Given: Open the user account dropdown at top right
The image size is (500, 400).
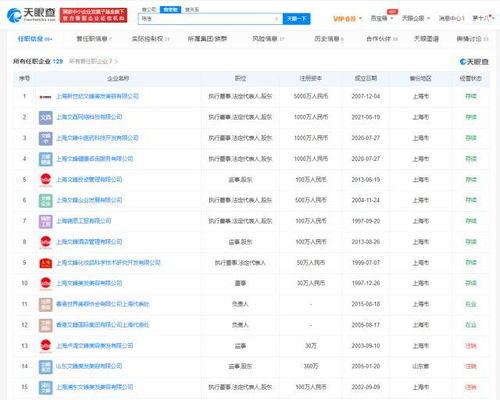Looking at the screenshot, I should (x=483, y=18).
